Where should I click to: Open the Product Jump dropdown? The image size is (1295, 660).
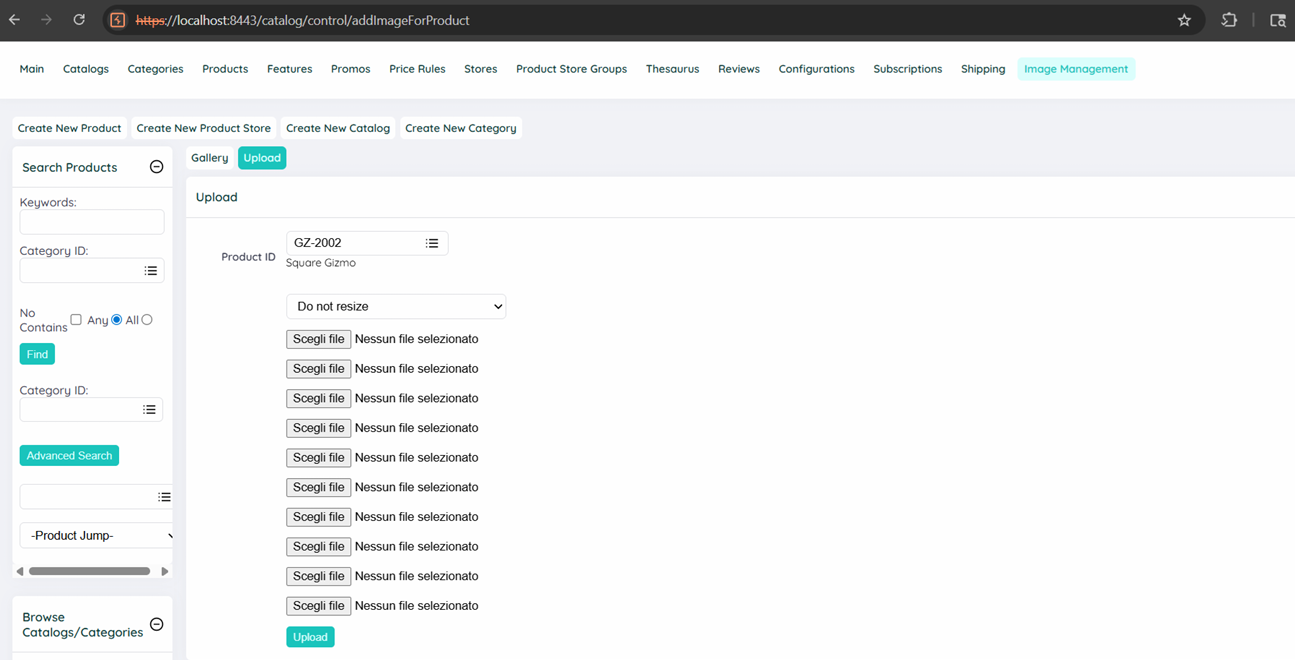[x=97, y=535]
